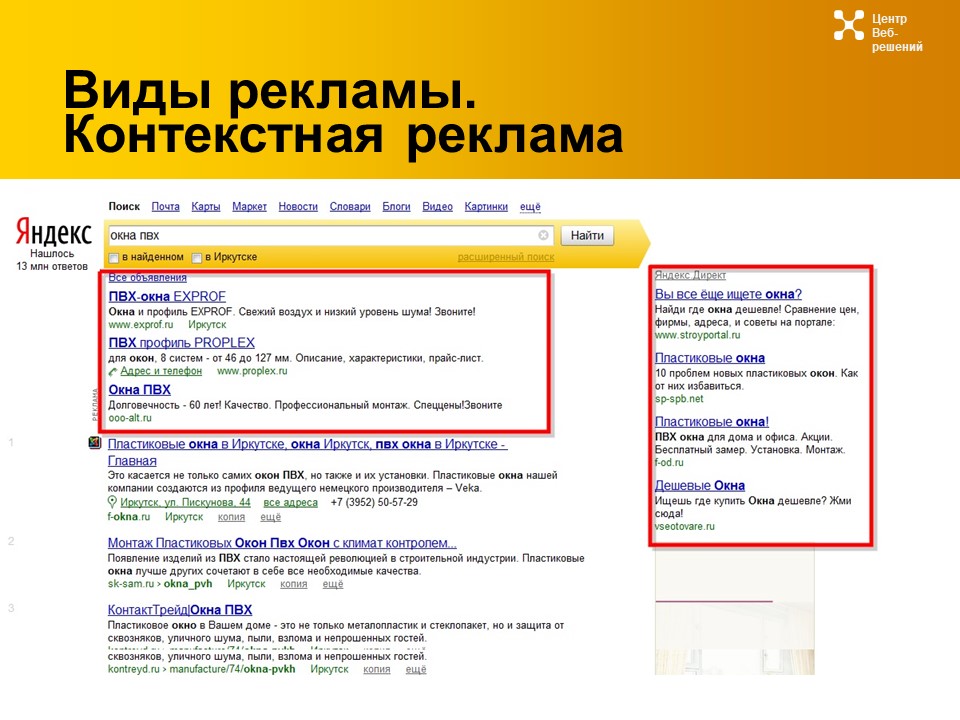Viewport: 960px width, 720px height.
Task: Enable the в найденном checkbox
Action: point(114,256)
